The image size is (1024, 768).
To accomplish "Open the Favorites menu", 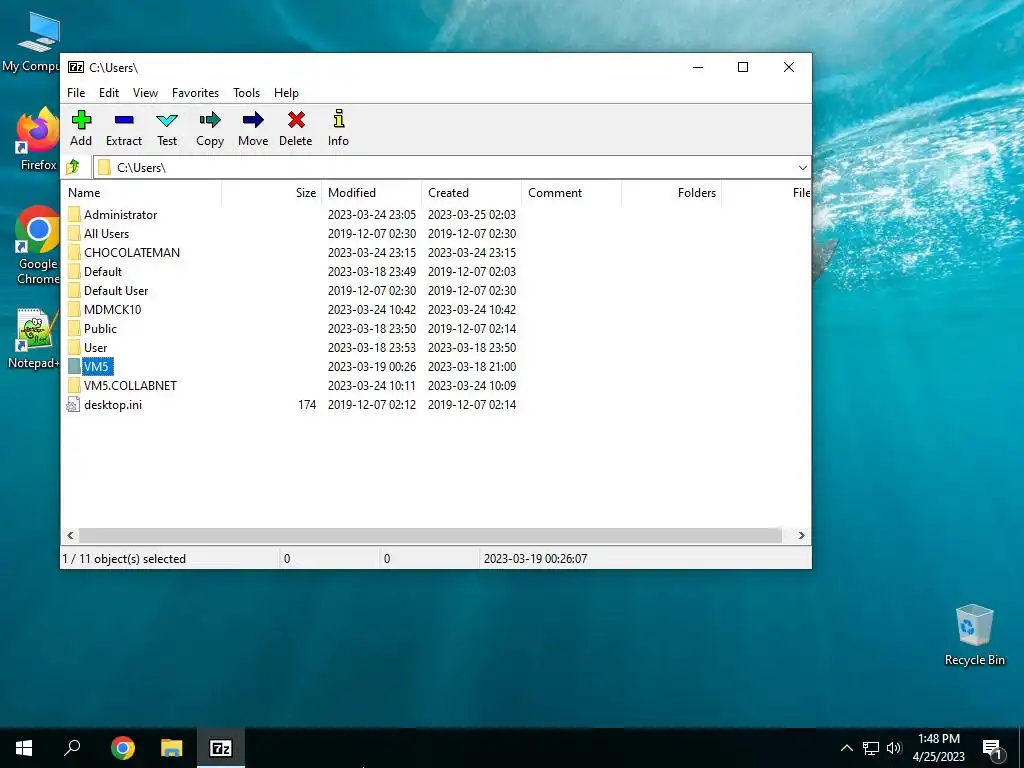I will coord(195,93).
